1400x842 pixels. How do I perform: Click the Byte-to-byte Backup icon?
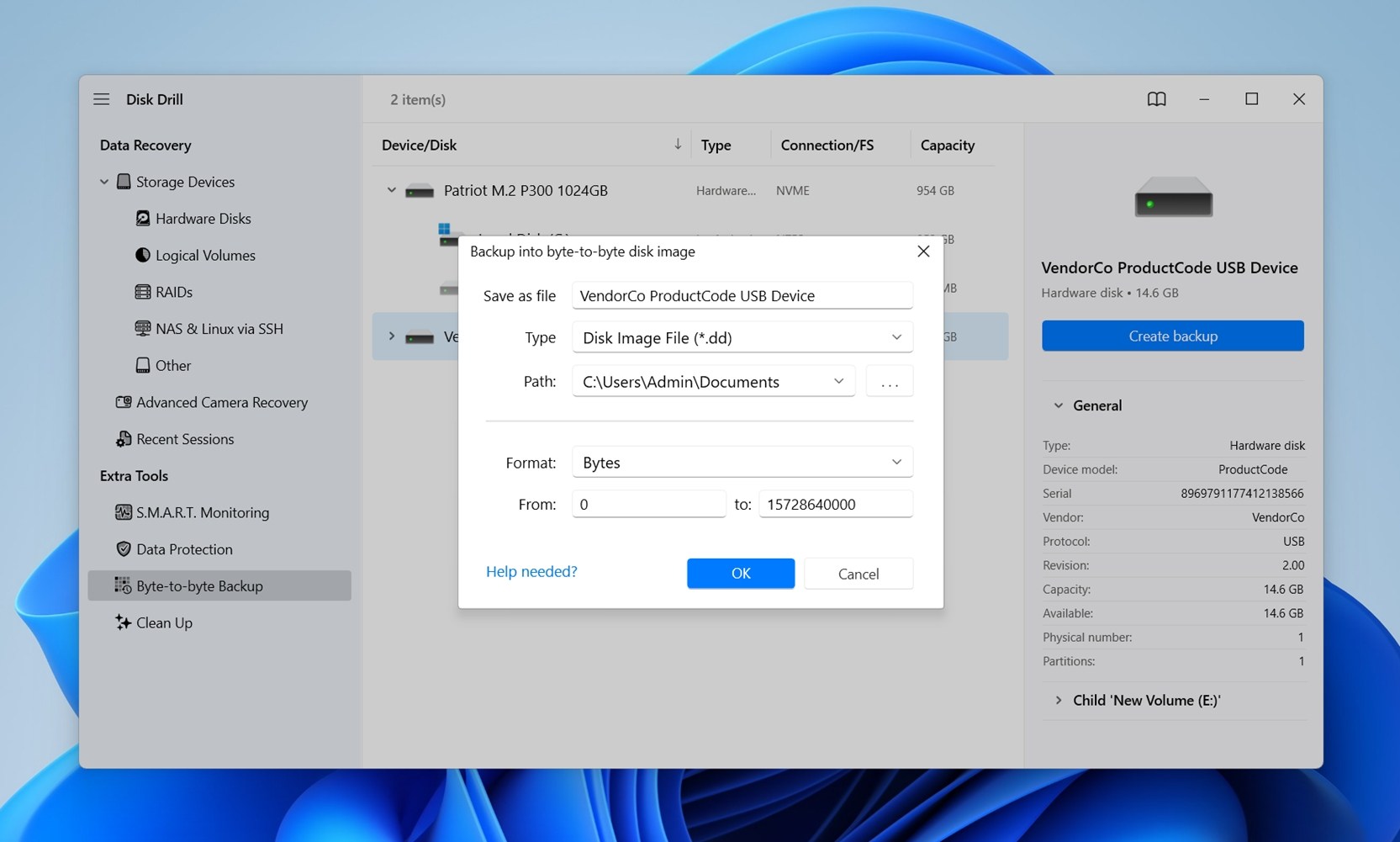click(x=124, y=585)
